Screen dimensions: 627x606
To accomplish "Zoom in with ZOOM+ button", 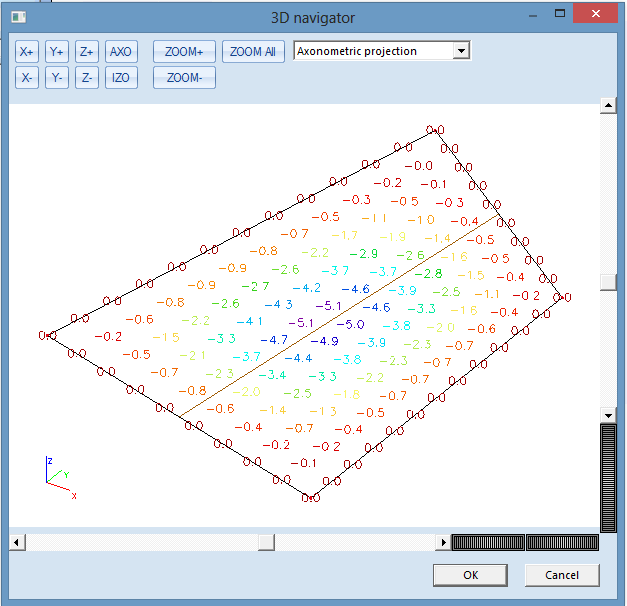I will [x=184, y=52].
